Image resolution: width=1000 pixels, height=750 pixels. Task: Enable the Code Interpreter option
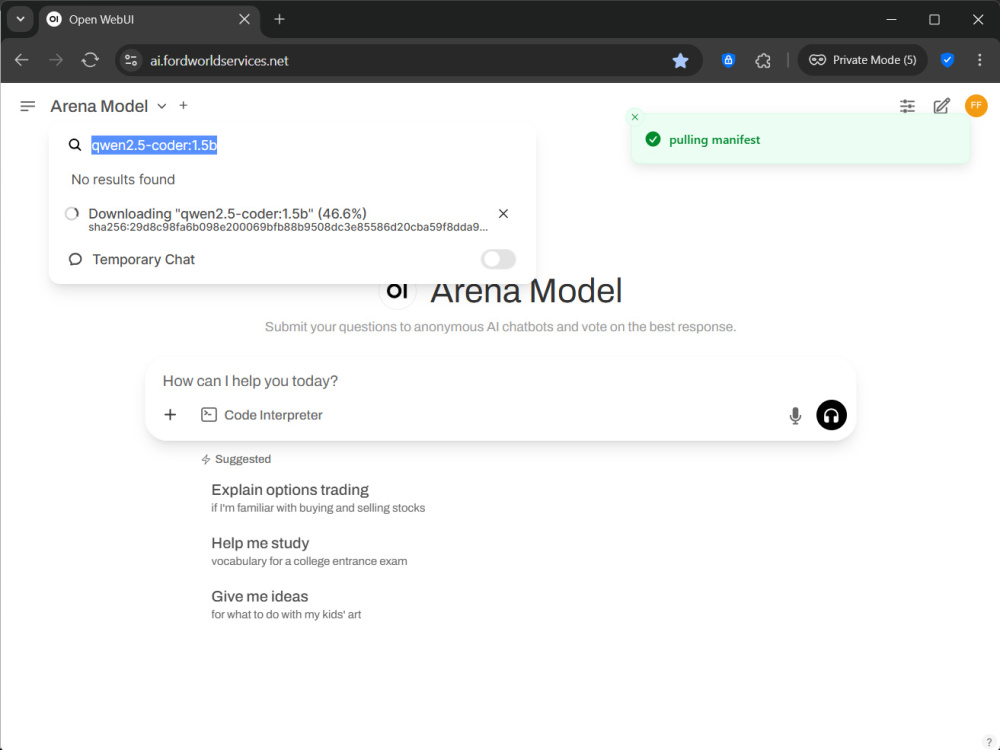tap(262, 415)
